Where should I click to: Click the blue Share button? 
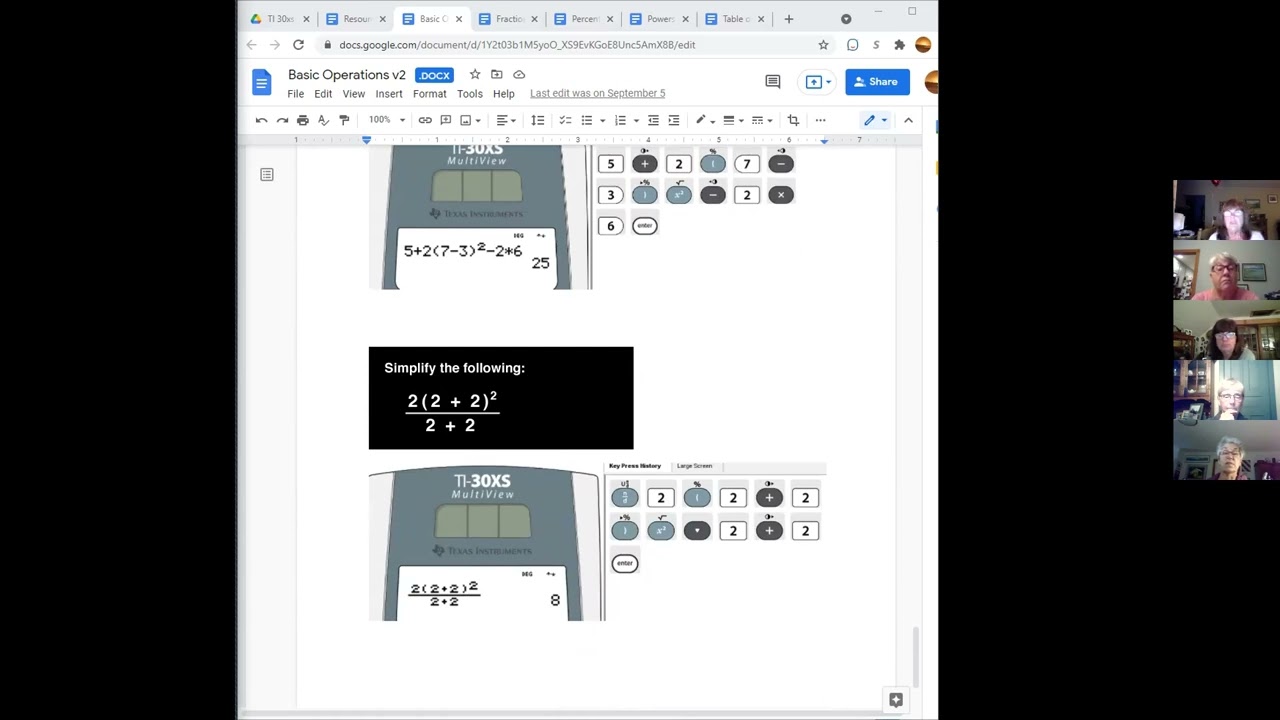pos(877,82)
